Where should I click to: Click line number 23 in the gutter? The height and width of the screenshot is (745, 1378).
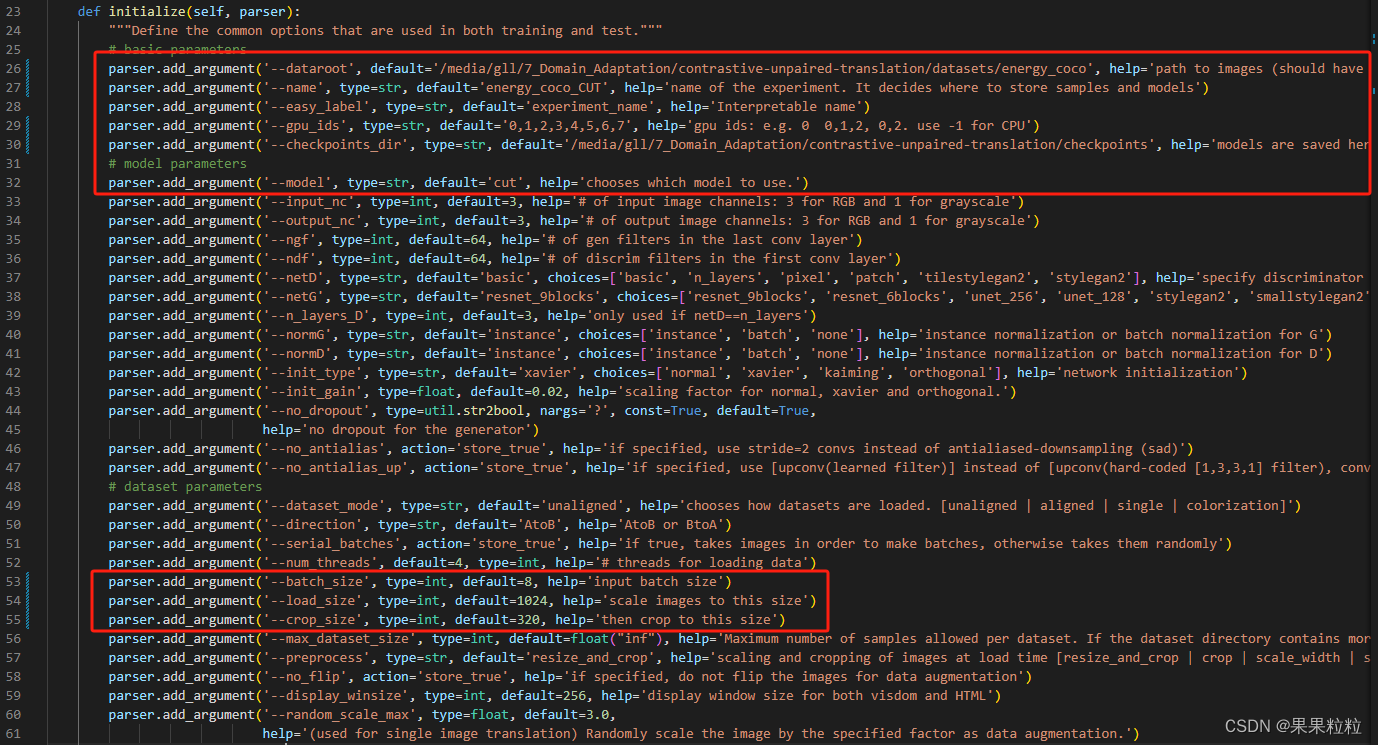pyautogui.click(x=13, y=12)
